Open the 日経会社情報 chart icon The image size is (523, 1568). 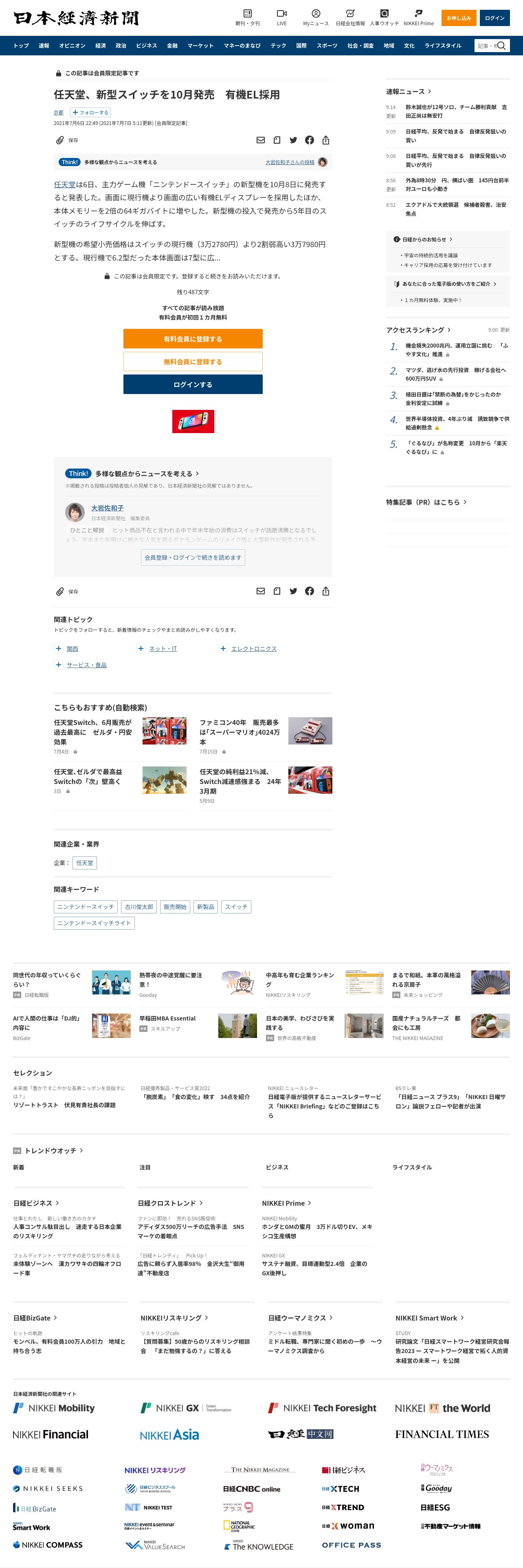click(350, 13)
